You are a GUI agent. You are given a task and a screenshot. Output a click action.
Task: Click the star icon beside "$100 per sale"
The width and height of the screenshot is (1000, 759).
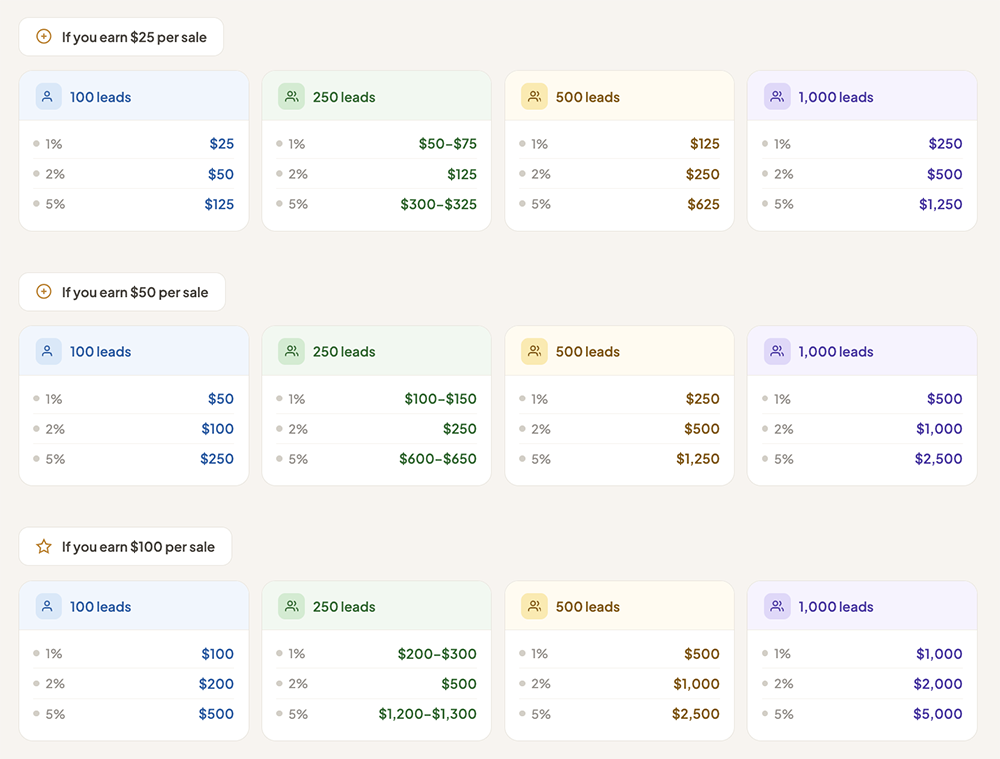(x=43, y=547)
